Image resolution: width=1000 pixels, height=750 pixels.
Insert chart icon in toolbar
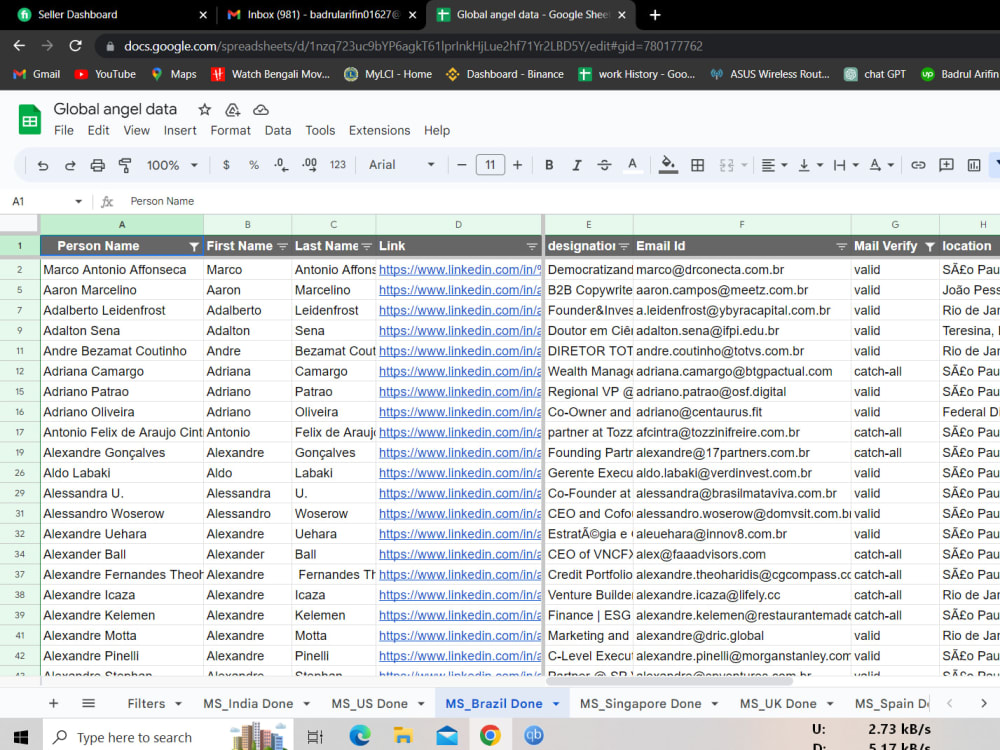(974, 165)
